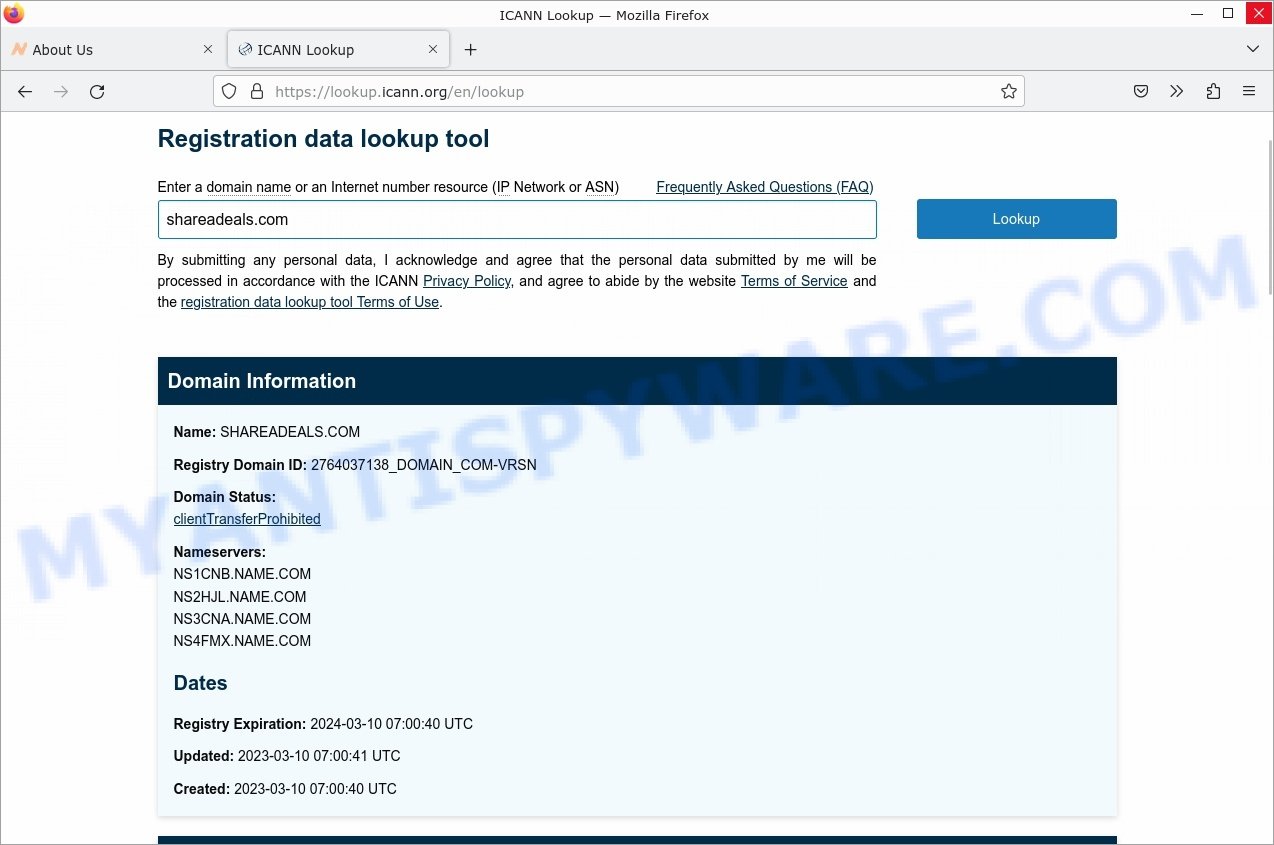
Task: Switch to the About Us tab
Action: (x=112, y=49)
